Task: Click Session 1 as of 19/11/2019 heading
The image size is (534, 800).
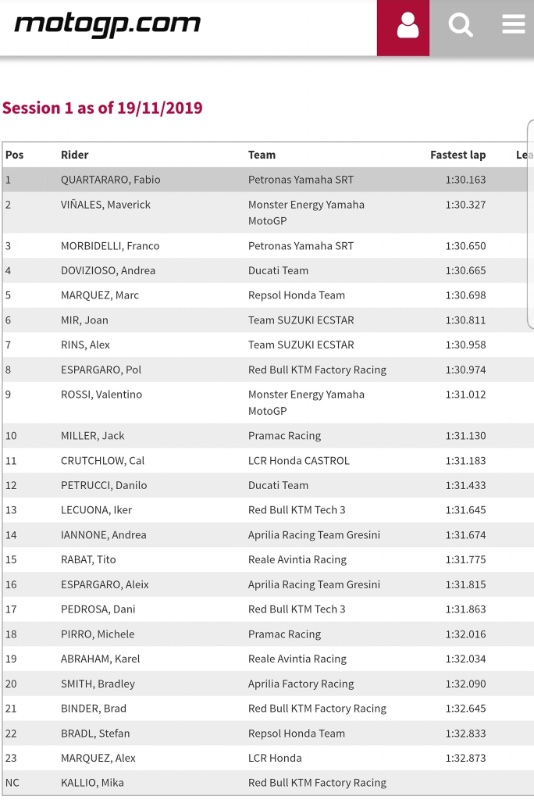Action: (103, 108)
